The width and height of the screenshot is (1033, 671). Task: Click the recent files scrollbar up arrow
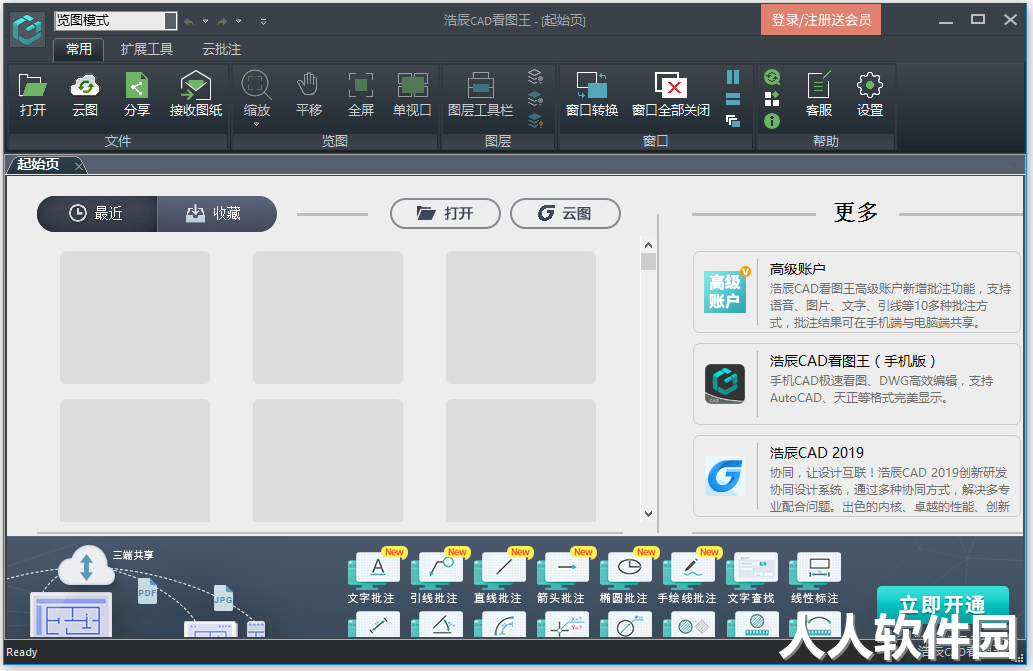click(648, 245)
